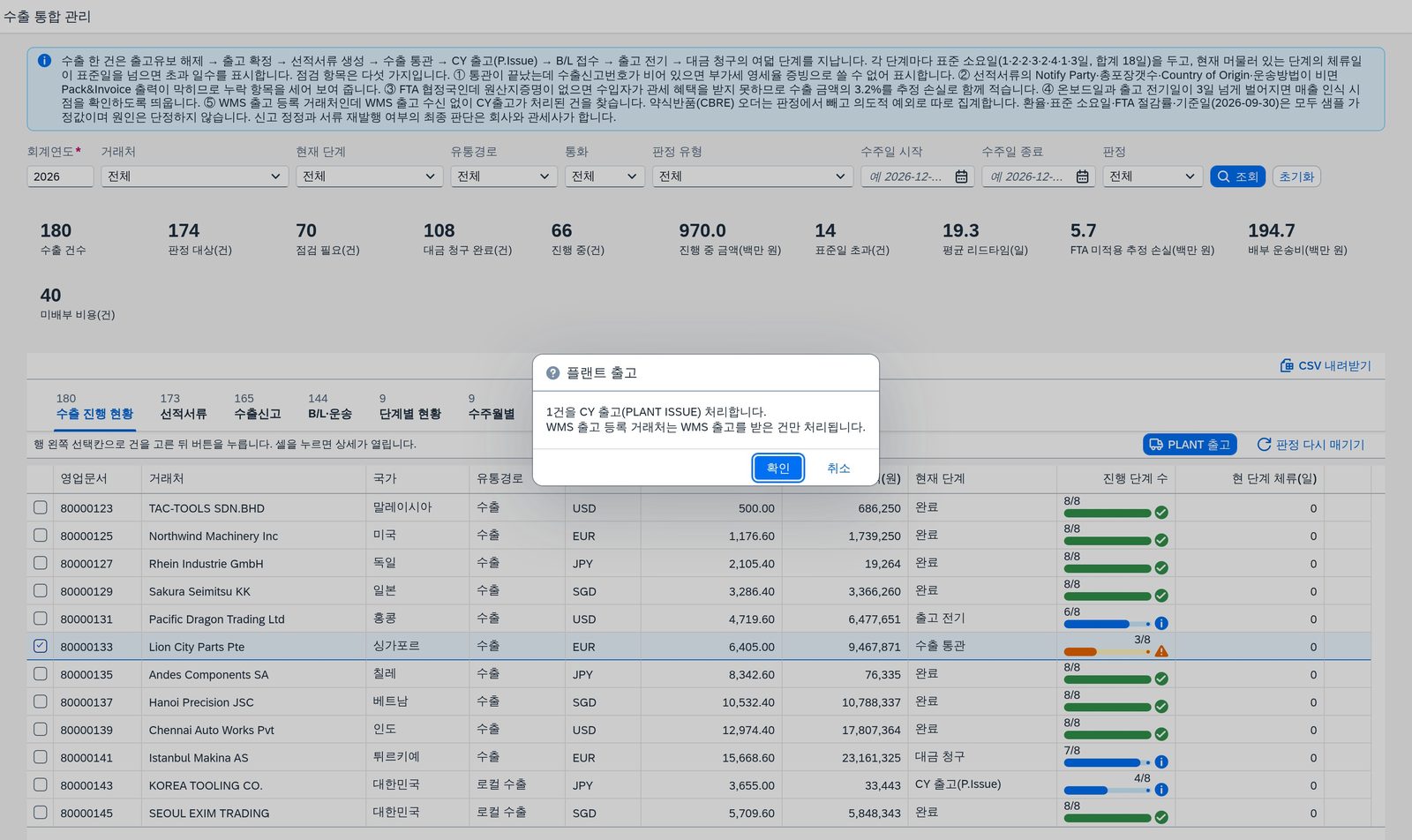Image resolution: width=1412 pixels, height=840 pixels.
Task: Click the 초기화 reset button
Action: 1296,176
